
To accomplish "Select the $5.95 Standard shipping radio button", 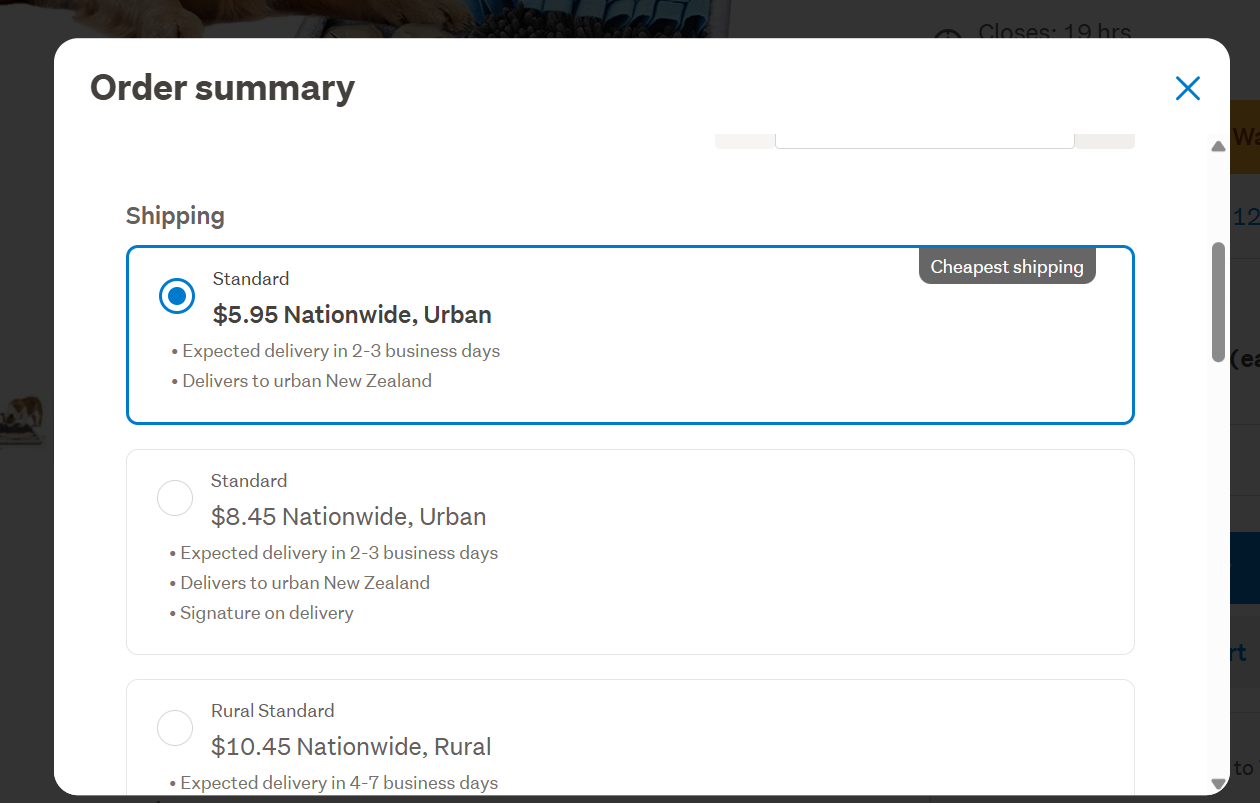I will [177, 296].
